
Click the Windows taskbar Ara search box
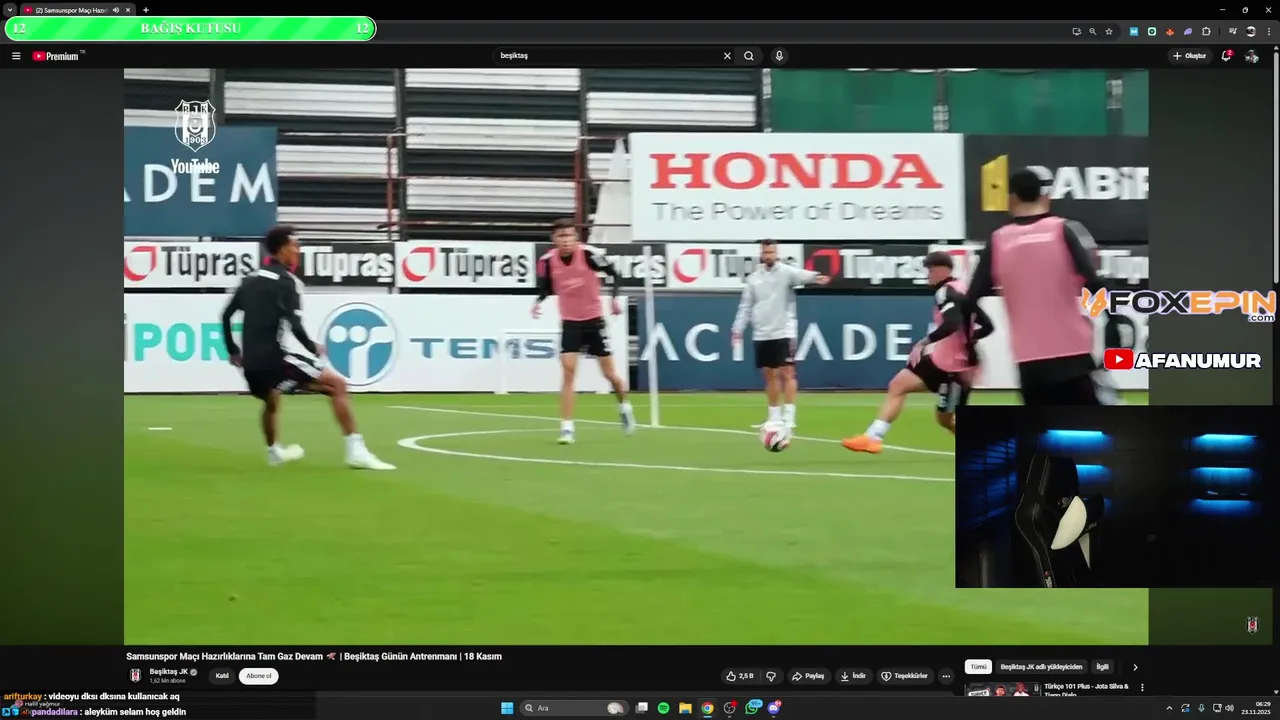click(574, 708)
